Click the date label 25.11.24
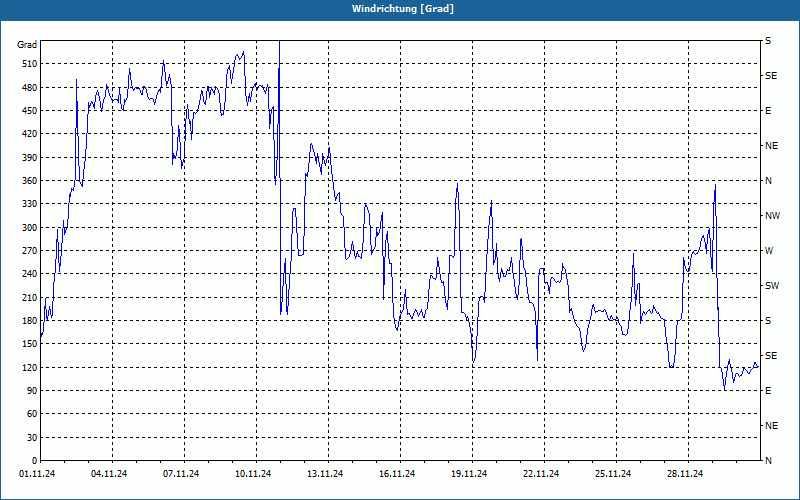Viewport: 800px width, 500px height. (612, 474)
